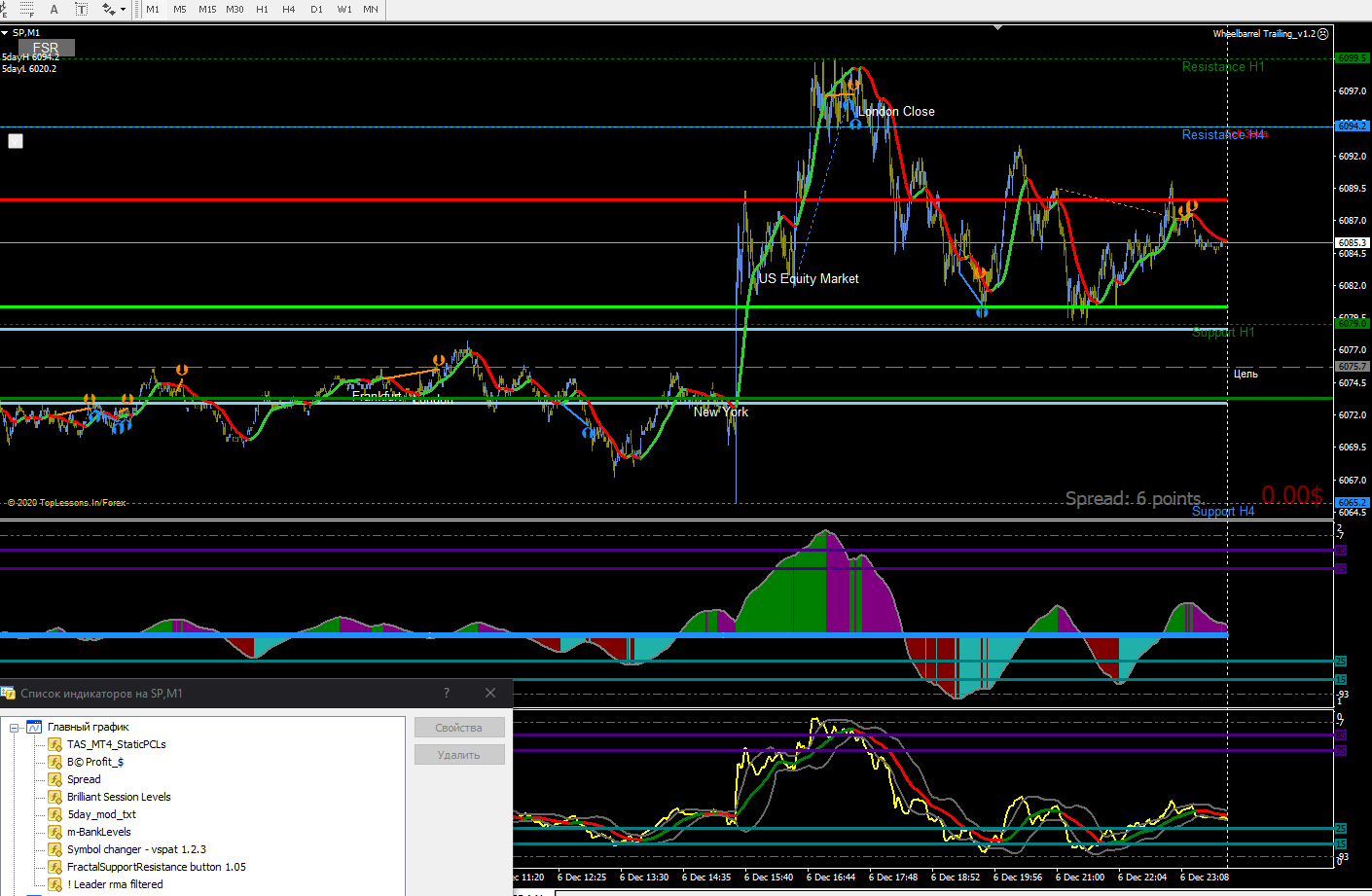This screenshot has width=1372, height=896.
Task: Click the London Close session label
Action: 897,112
